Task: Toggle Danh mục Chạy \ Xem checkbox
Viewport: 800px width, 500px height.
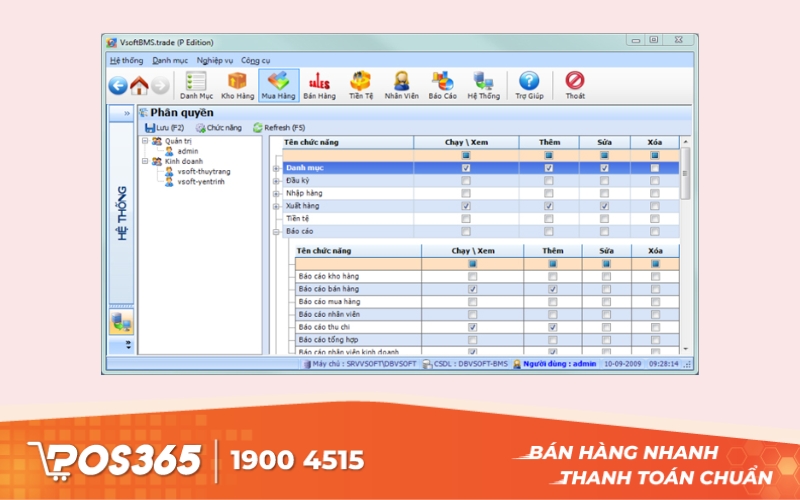Action: (466, 168)
